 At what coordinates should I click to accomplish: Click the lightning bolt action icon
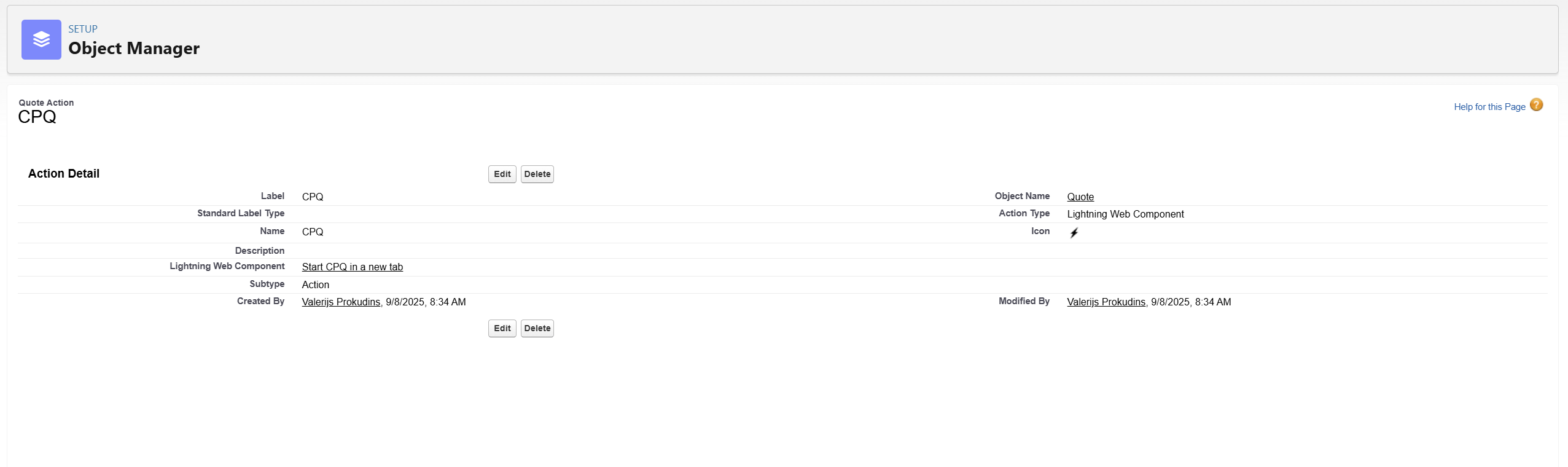[1074, 233]
